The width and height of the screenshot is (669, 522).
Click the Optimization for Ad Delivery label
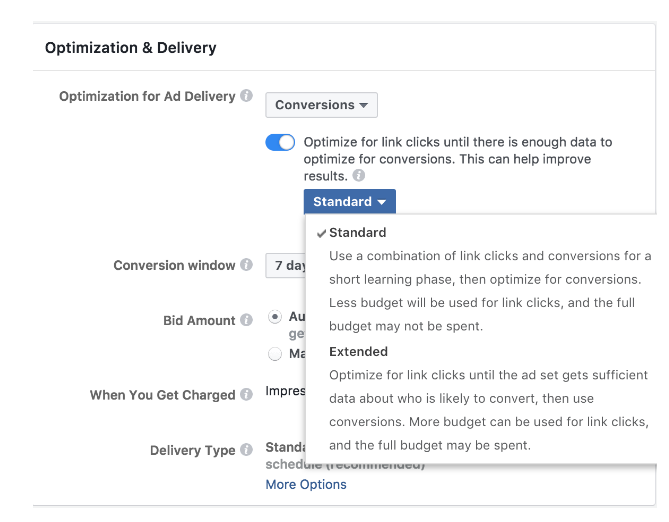(147, 97)
